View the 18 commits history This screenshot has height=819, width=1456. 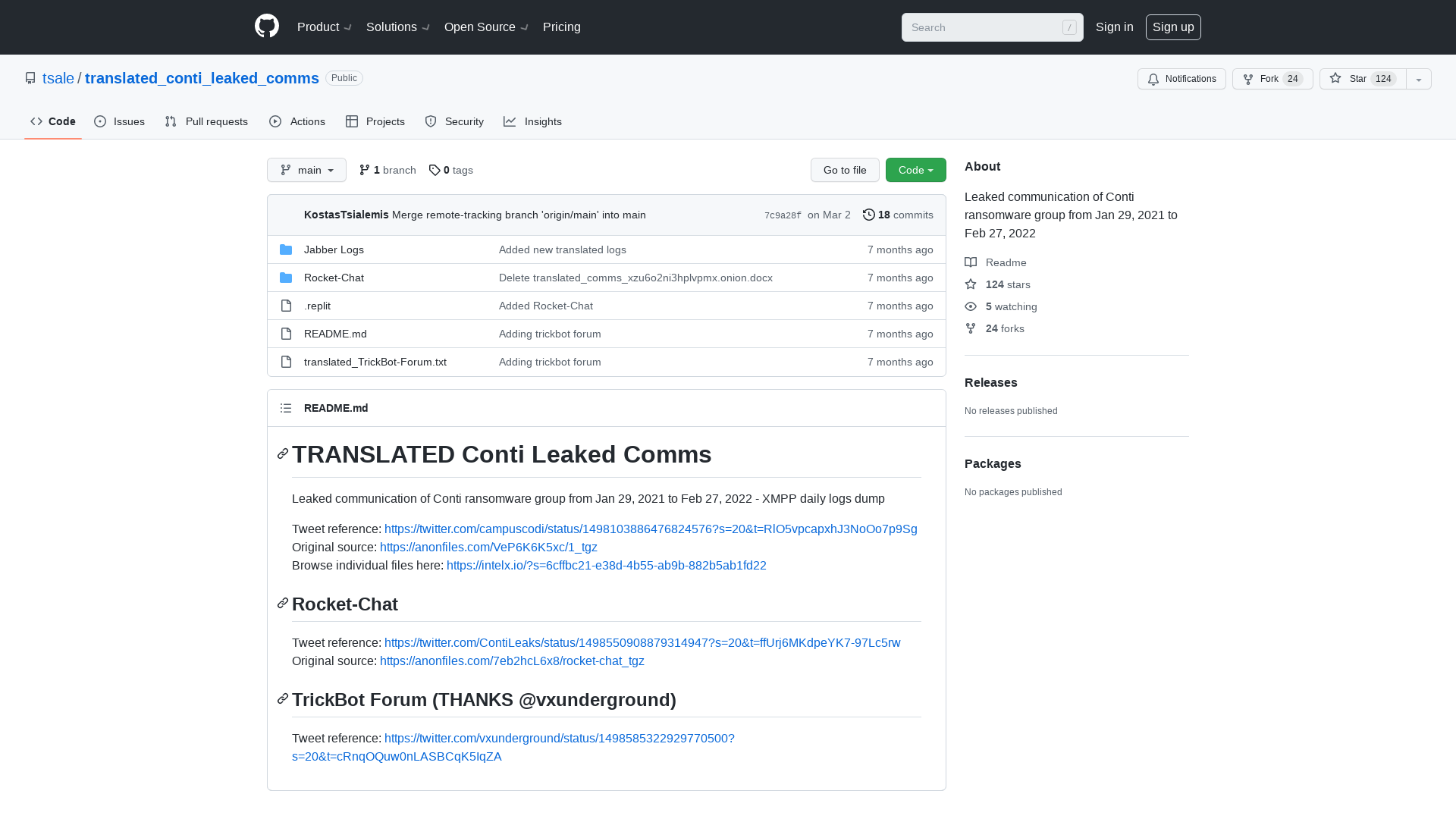click(x=899, y=215)
